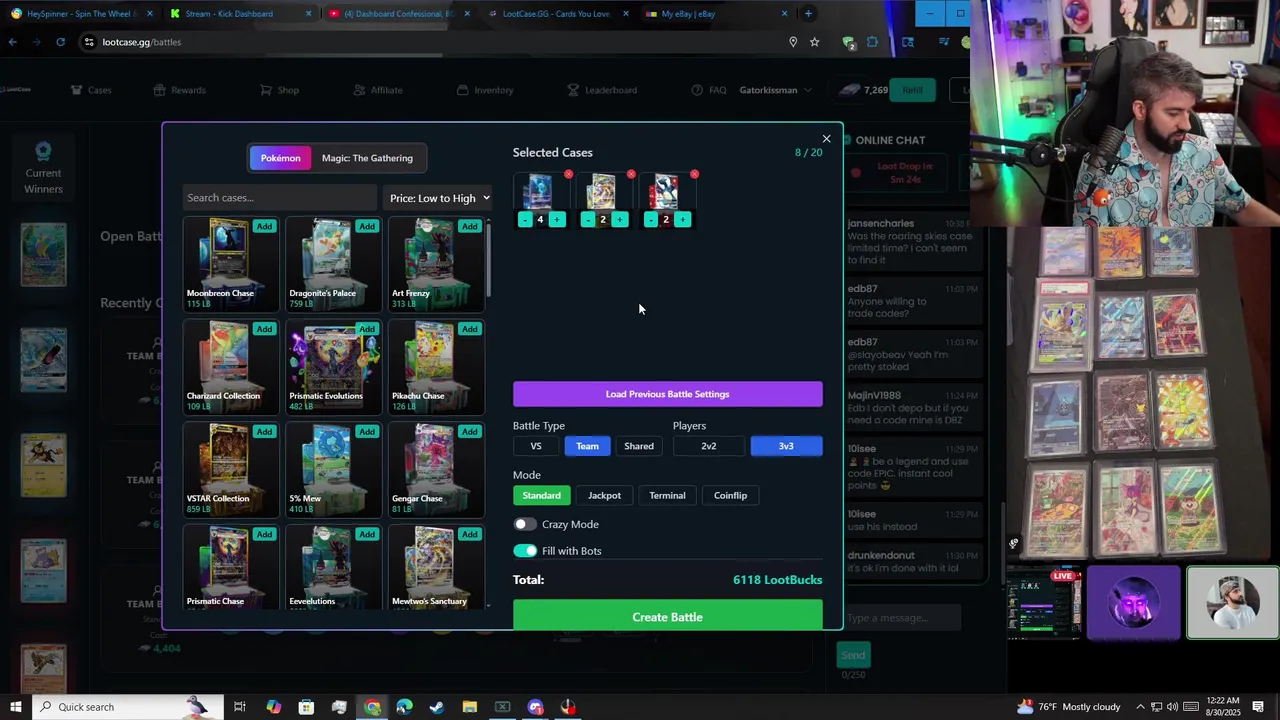Image resolution: width=1280 pixels, height=720 pixels.
Task: Add the Prismatic Evolutions case
Action: [x=367, y=329]
